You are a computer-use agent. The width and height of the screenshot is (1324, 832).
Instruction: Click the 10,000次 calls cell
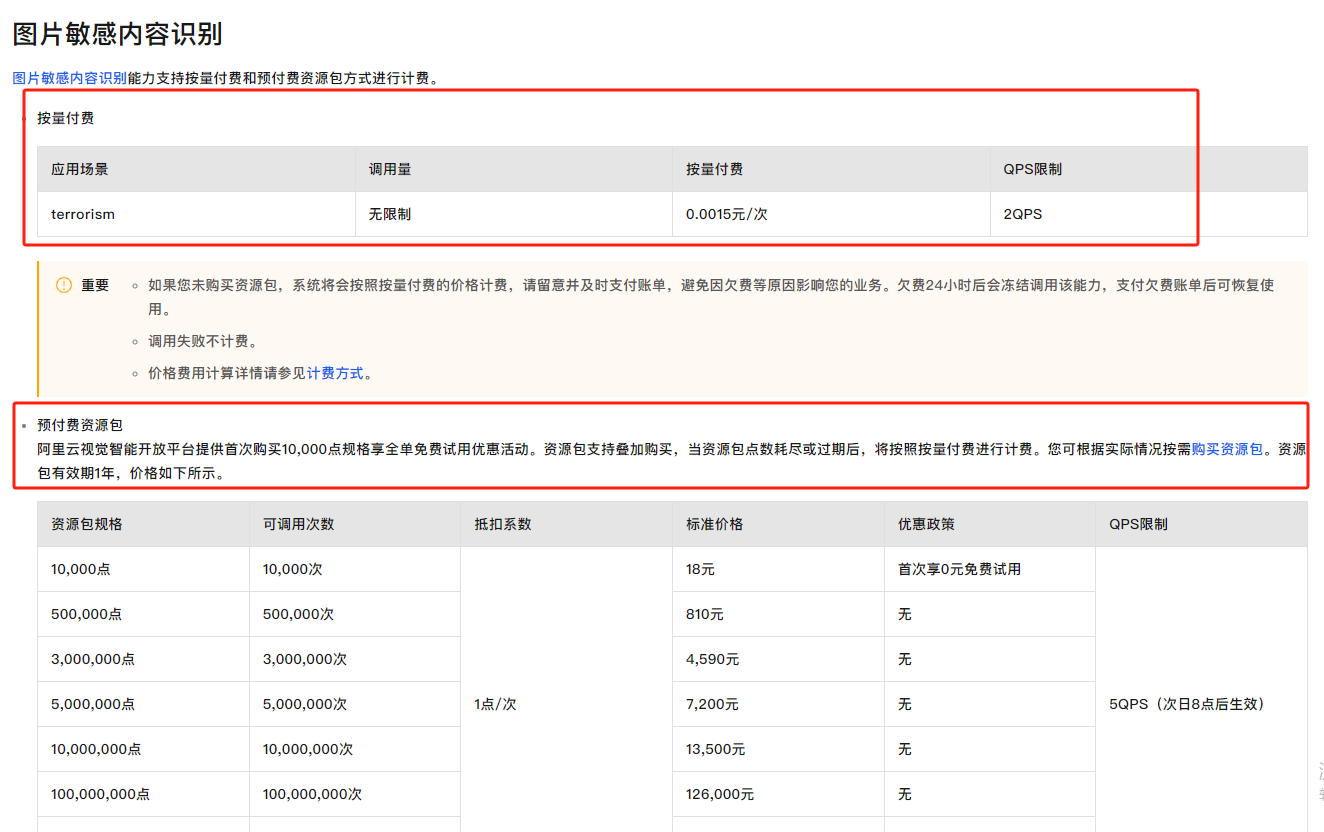point(355,569)
